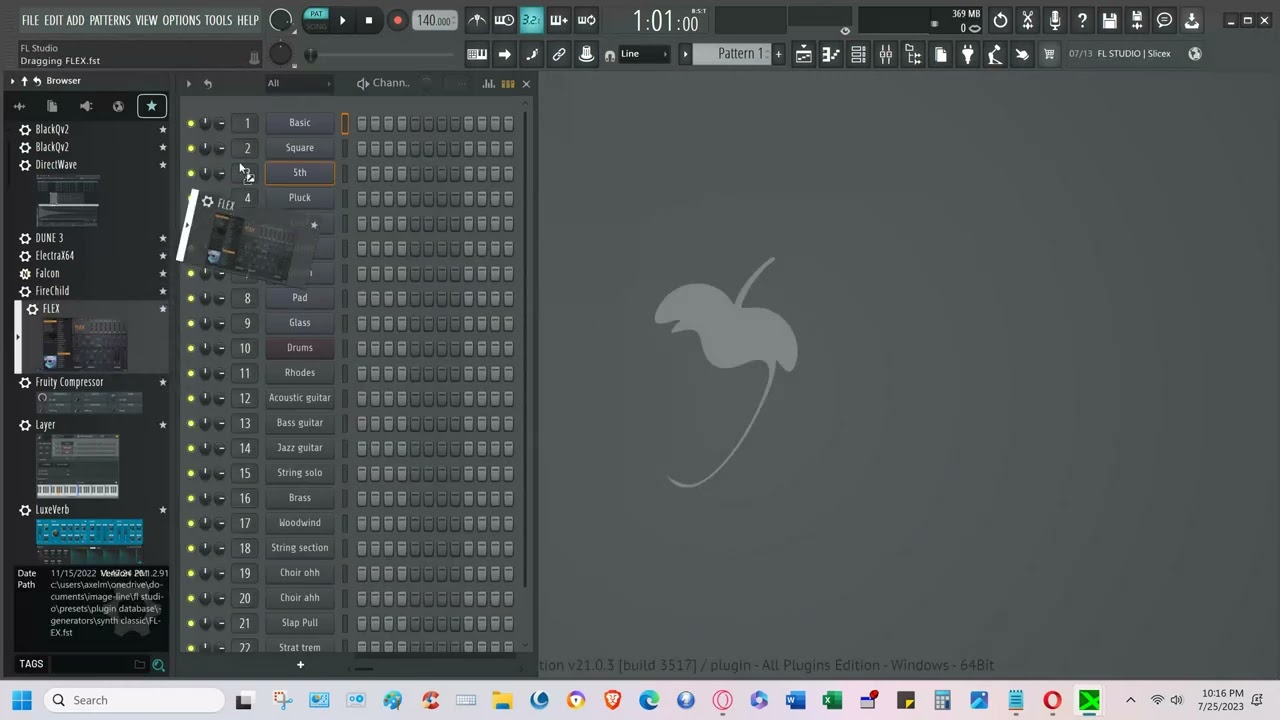1280x720 pixels.
Task: Click the Fruity Compressor thumbnail
Action: pos(89,401)
